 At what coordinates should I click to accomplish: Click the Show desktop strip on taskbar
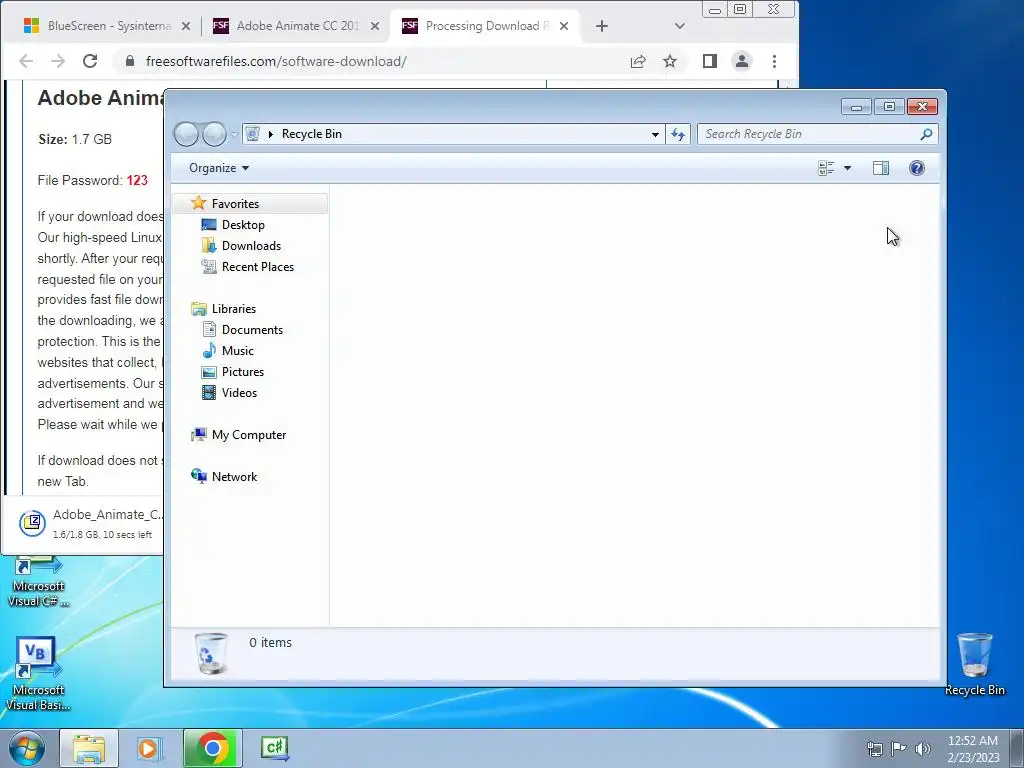1017,748
